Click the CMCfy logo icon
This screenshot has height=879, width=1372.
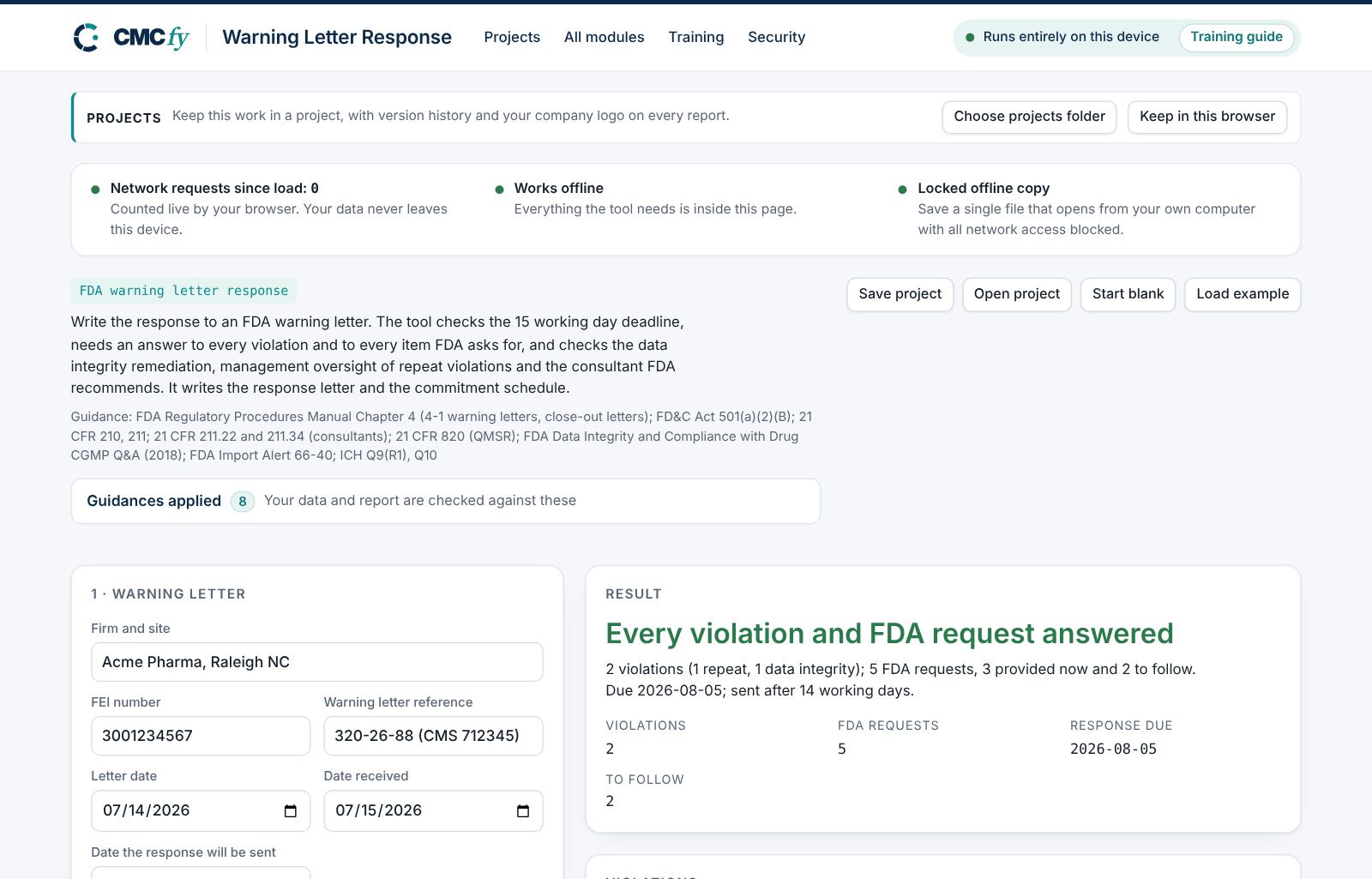[x=87, y=38]
